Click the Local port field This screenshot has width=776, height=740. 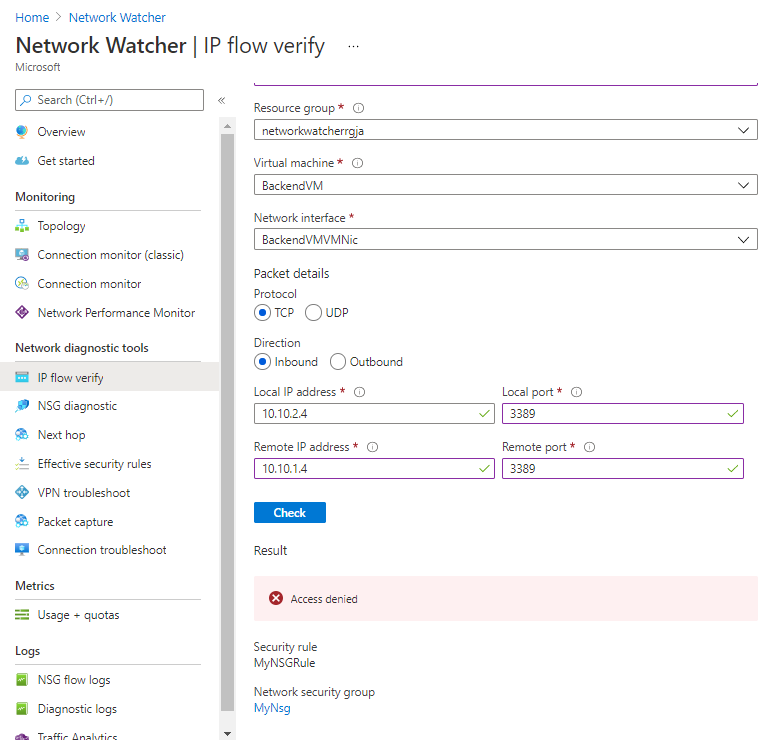click(623, 414)
